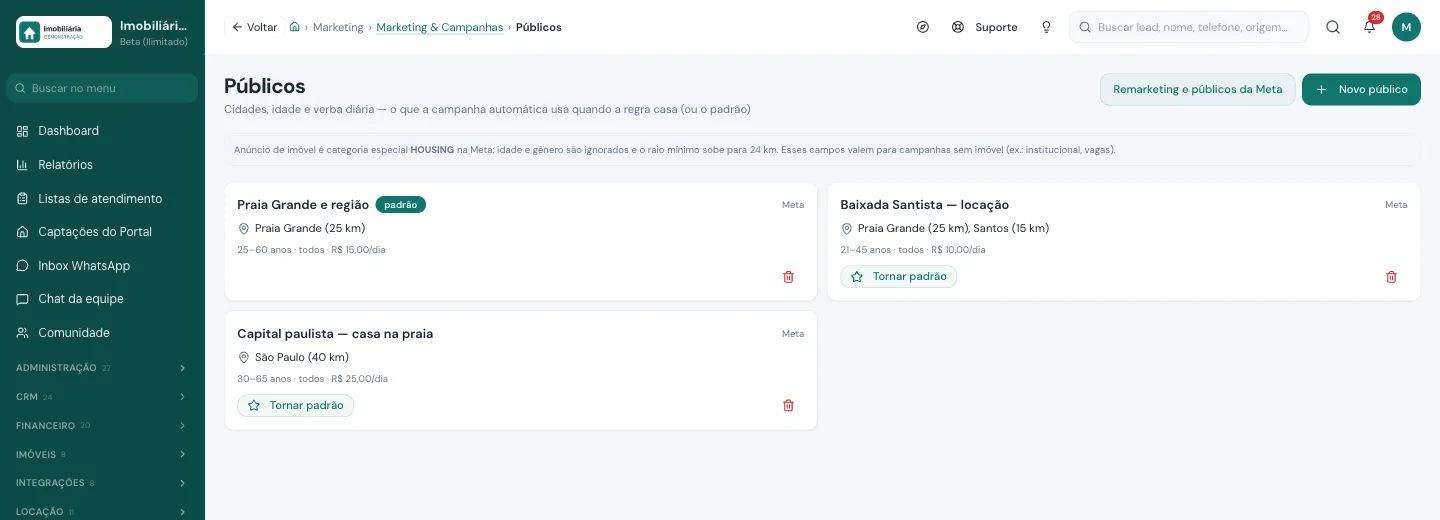Click the HOUSING info notice text
The image size is (1440, 520).
click(x=675, y=150)
